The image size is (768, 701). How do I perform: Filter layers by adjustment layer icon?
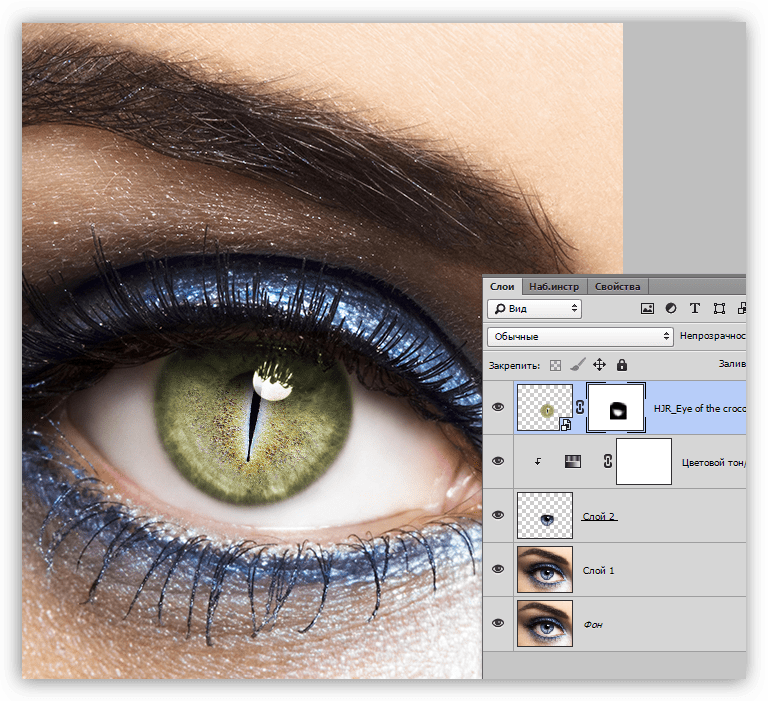671,308
